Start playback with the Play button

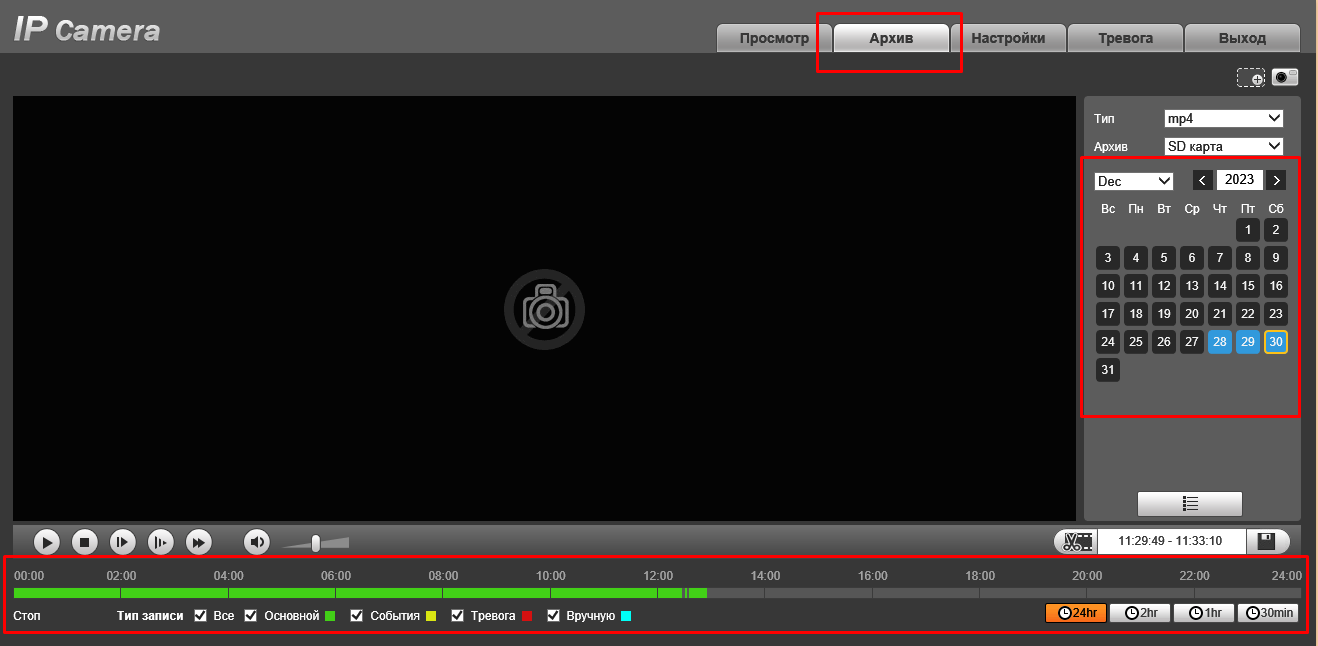point(47,542)
